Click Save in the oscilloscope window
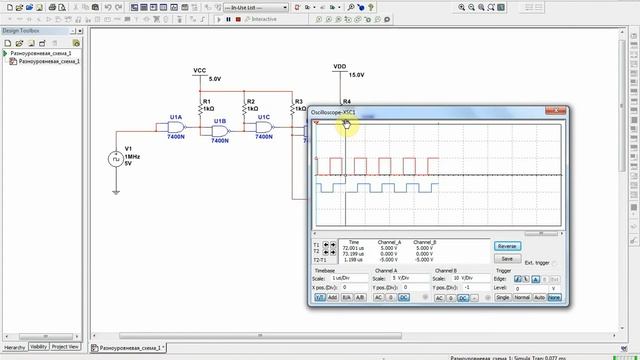640x360 pixels. tap(507, 259)
